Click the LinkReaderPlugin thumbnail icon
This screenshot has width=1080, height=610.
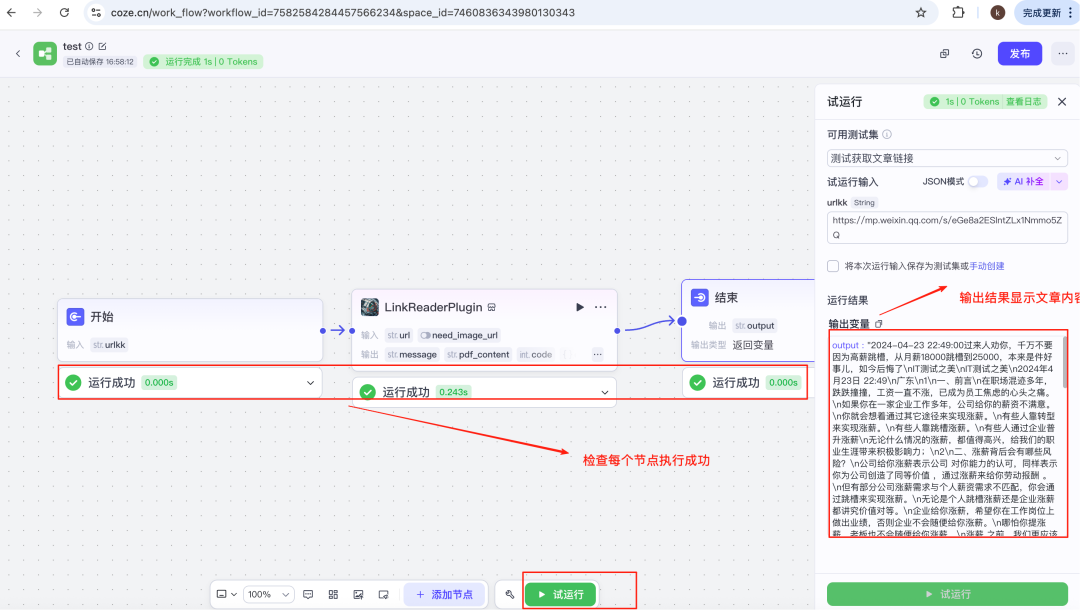coord(370,307)
